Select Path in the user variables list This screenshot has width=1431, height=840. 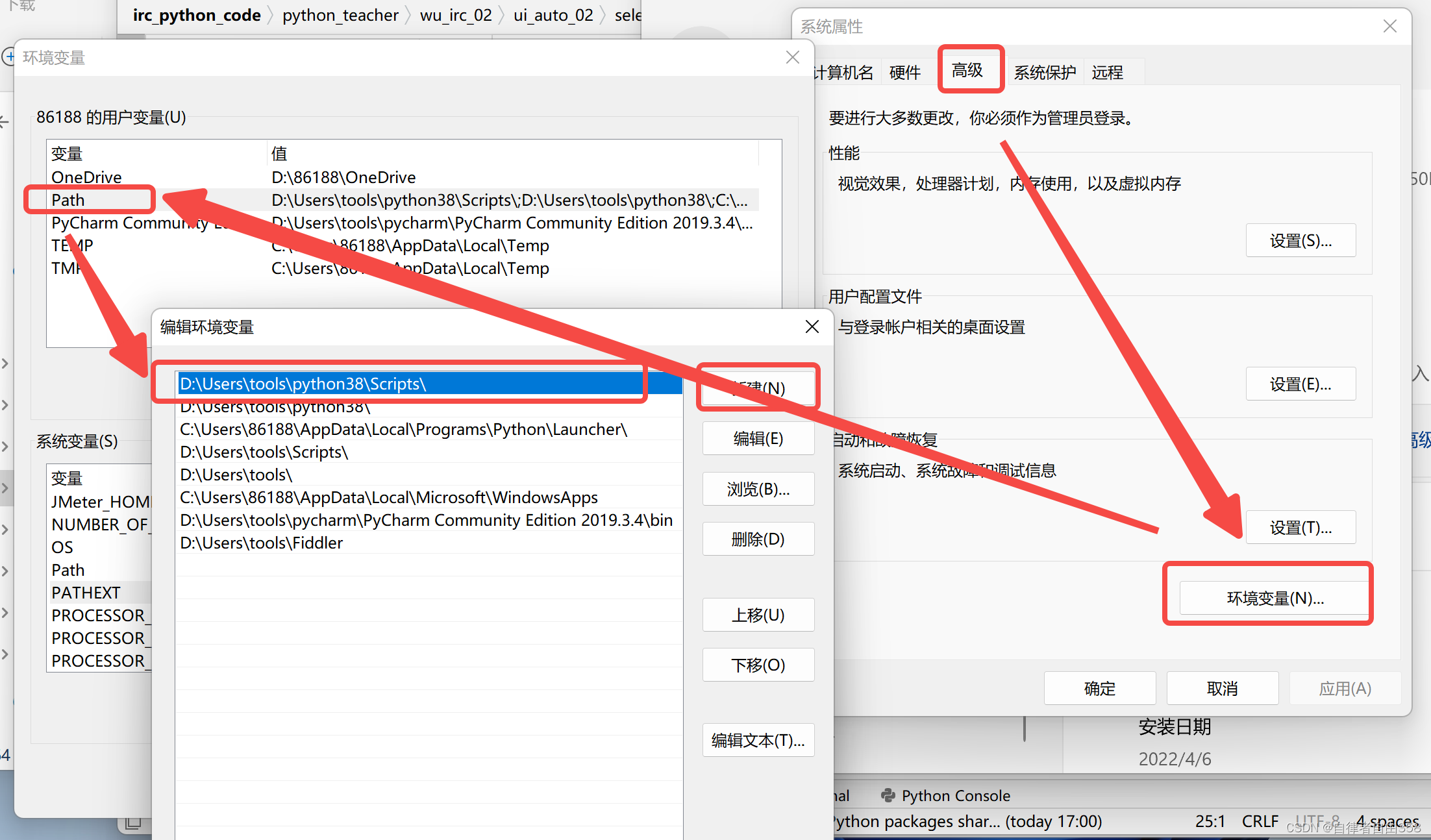68,200
